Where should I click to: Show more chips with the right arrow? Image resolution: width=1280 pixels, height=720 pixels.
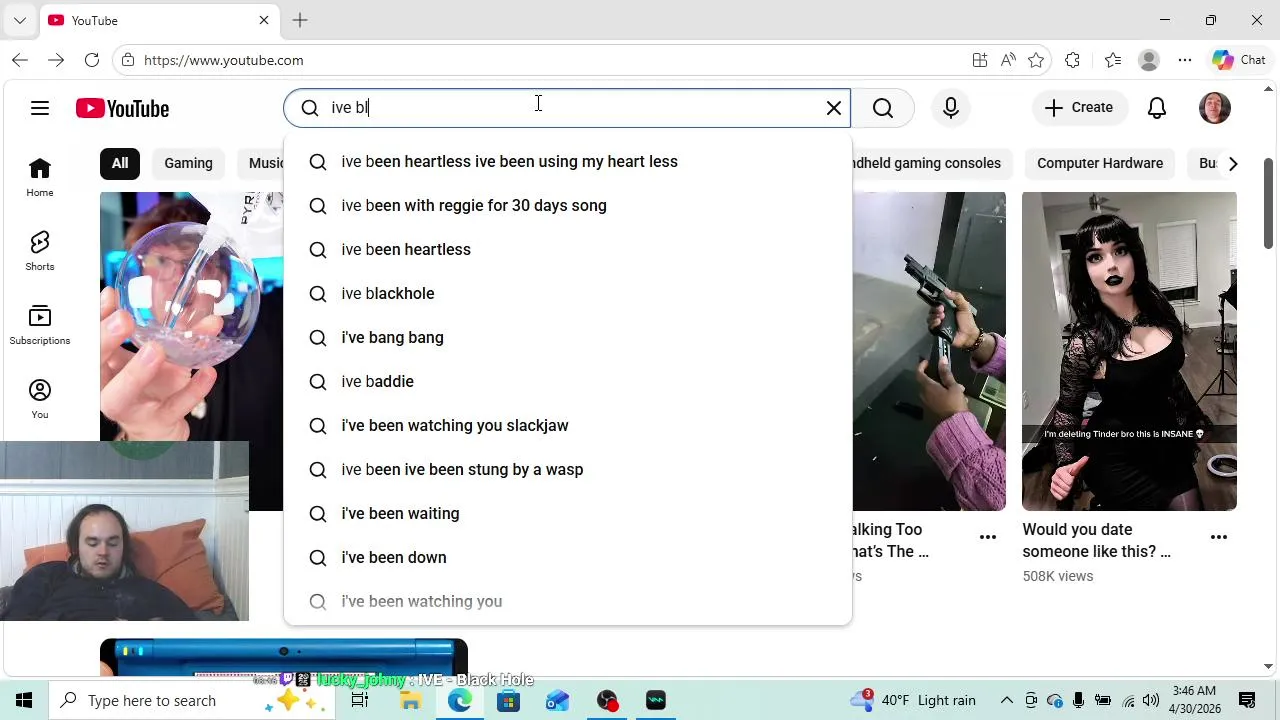coord(1233,163)
